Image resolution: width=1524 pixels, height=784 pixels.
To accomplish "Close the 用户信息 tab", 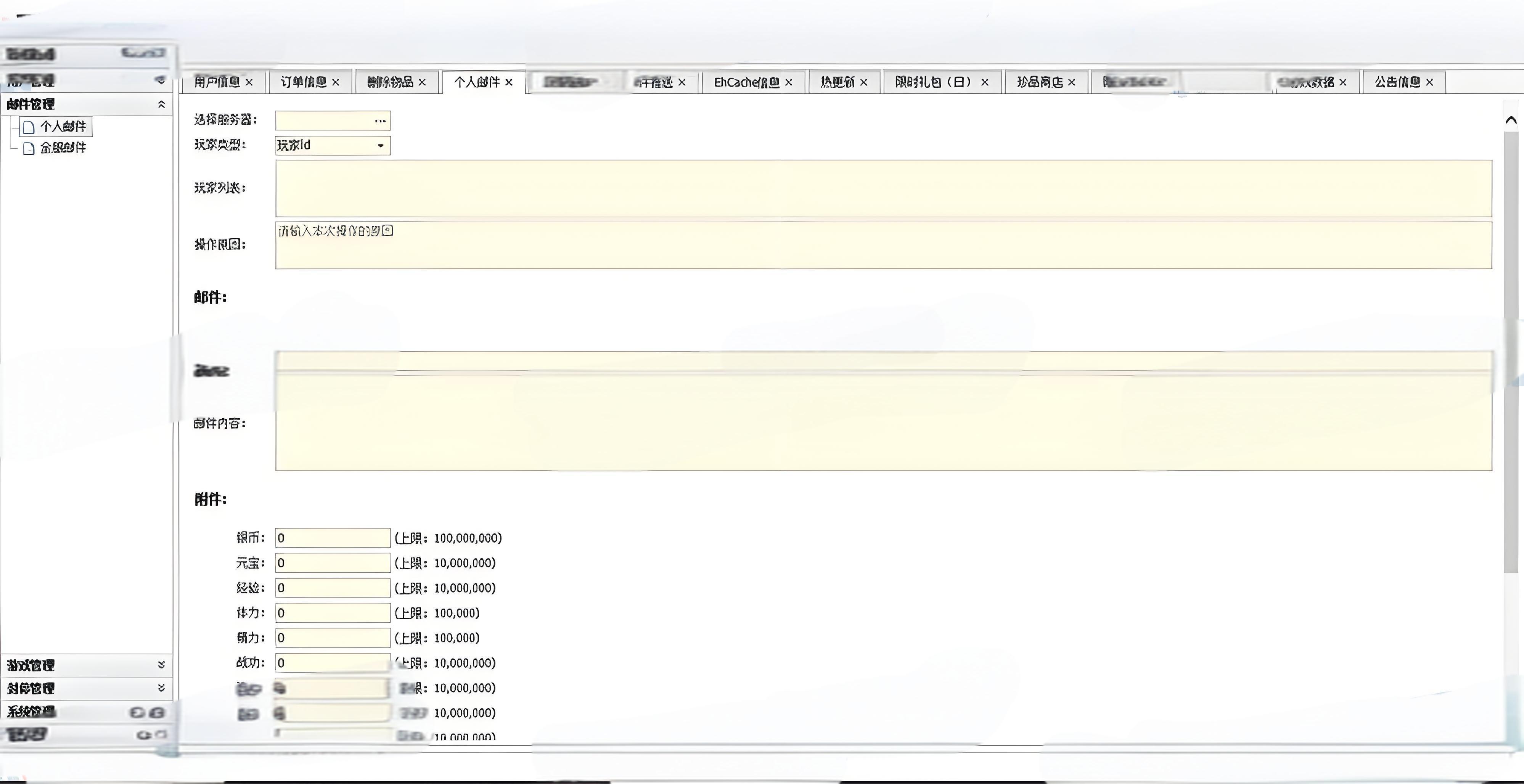I will point(249,82).
